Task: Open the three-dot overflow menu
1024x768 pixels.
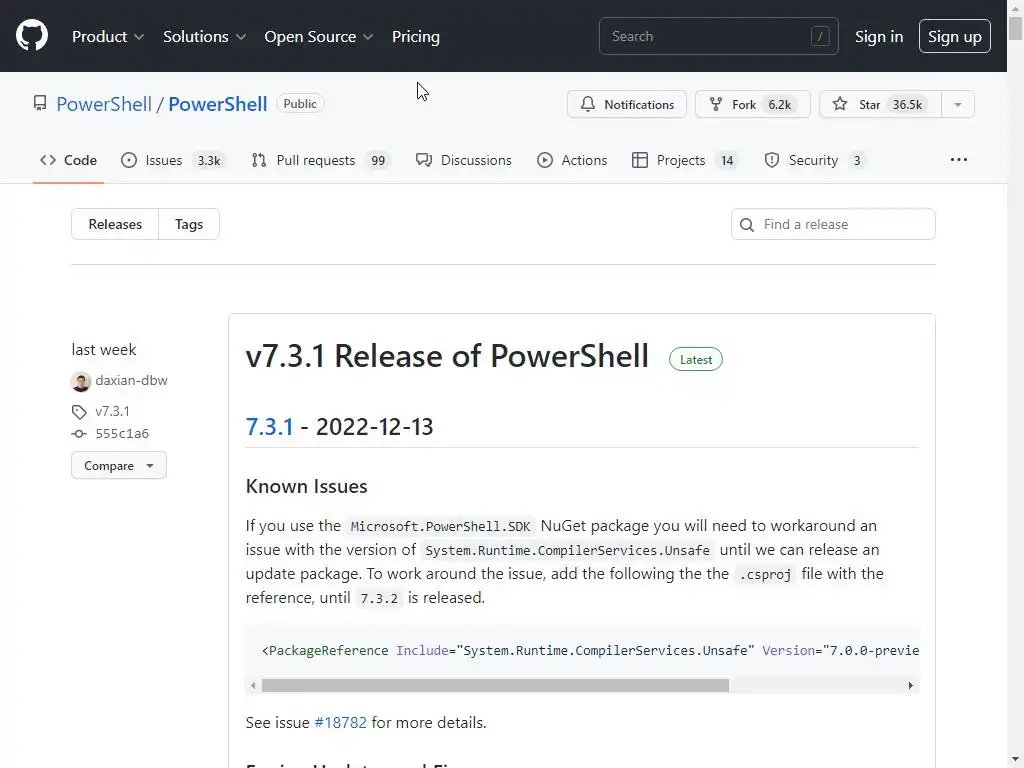Action: 959,160
